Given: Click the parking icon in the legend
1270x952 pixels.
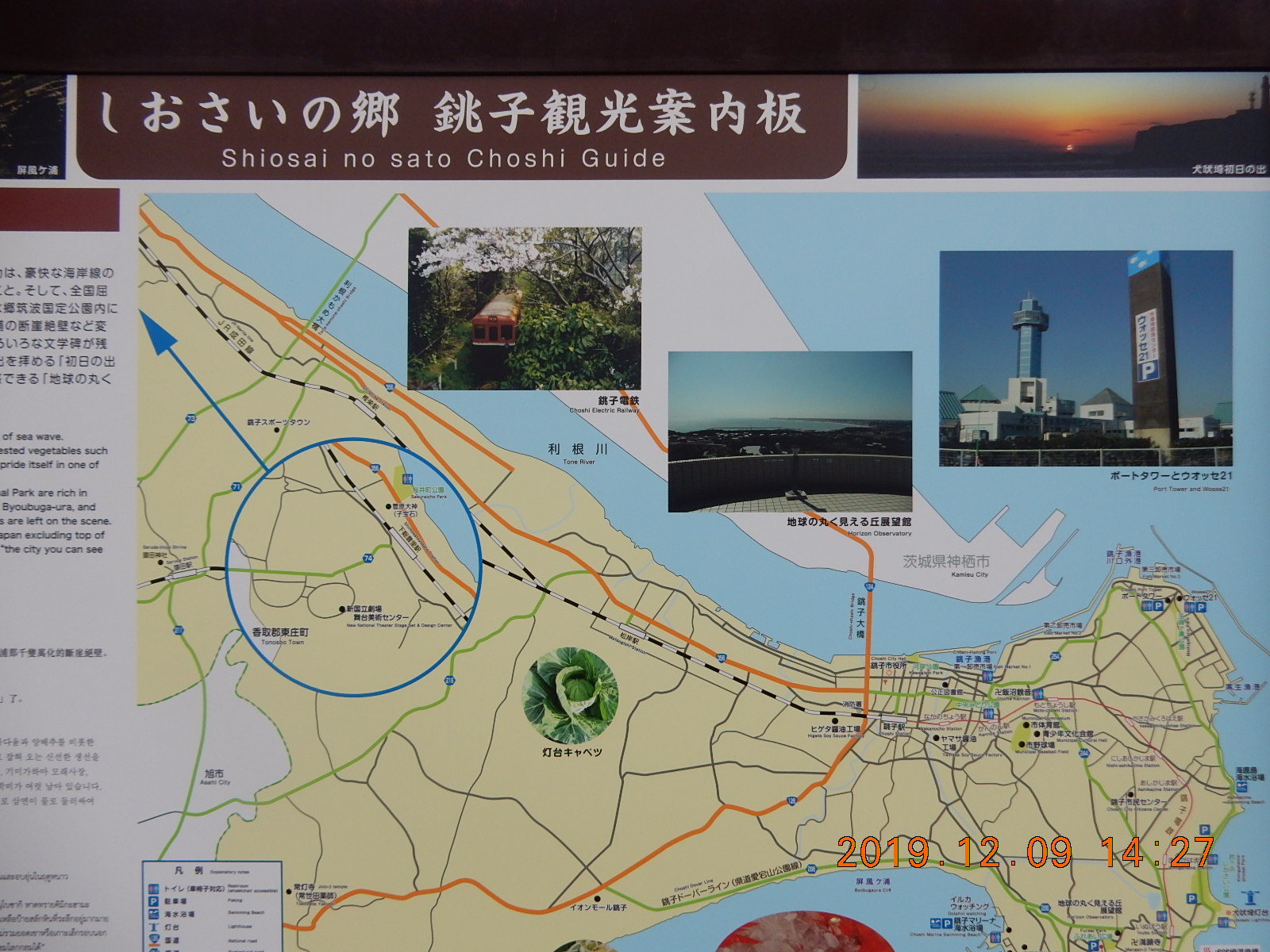Looking at the screenshot, I should tap(152, 902).
